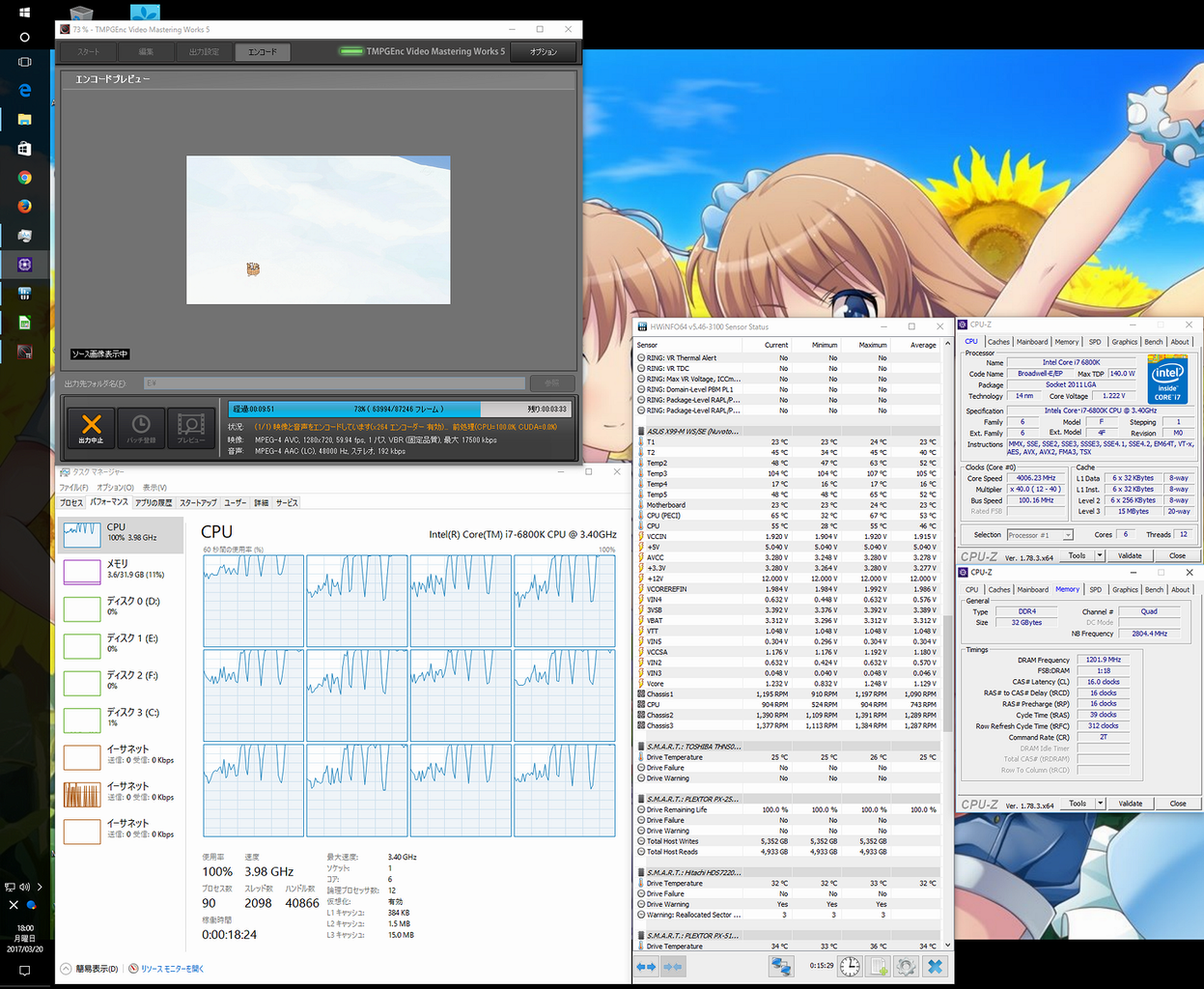Click the オプション button in TMPGEnc
This screenshot has height=989, width=1204.
544,52
